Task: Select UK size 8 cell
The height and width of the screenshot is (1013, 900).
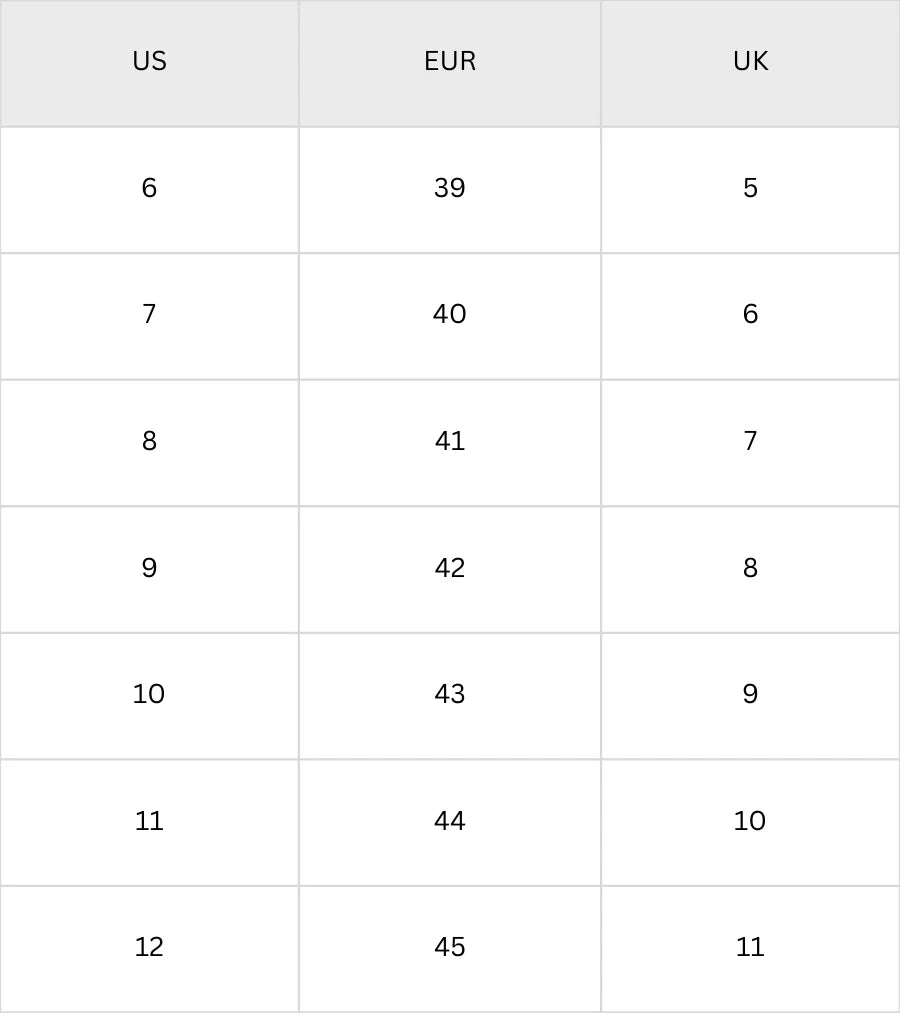Action: point(750,568)
